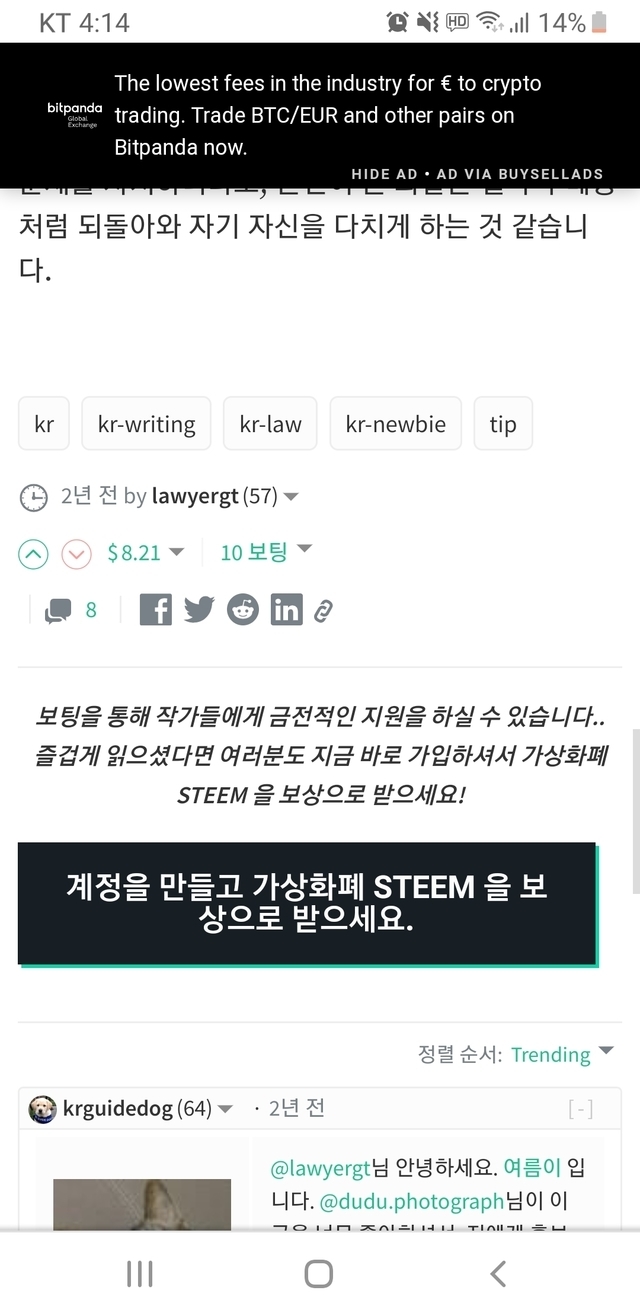This screenshot has height=1316, width=640.
Task: Expand the lawyergt author dropdown arrow
Action: tap(291, 496)
